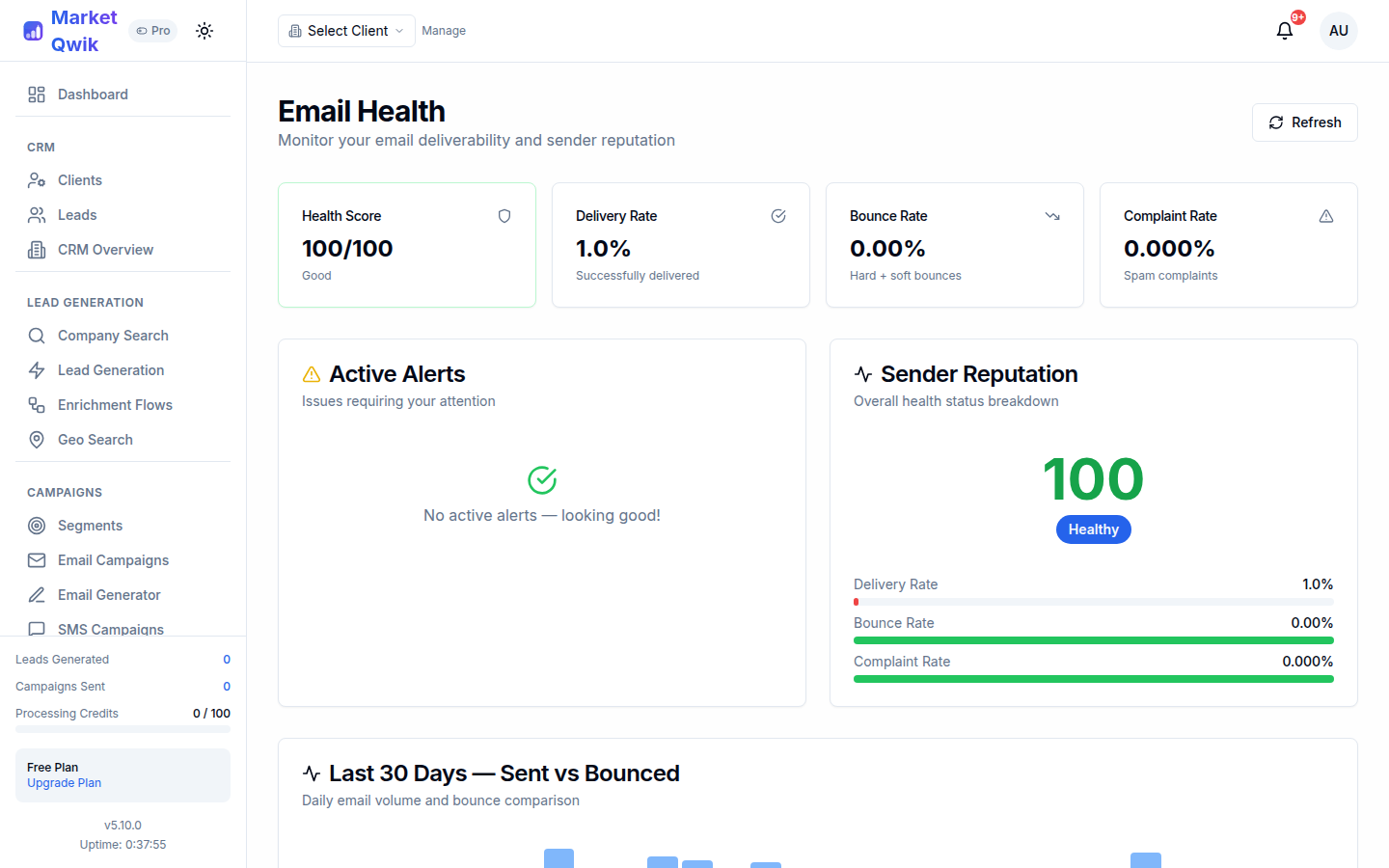Screen dimensions: 1389x868
Task: Open the AU profile avatar menu
Action: (x=1339, y=30)
